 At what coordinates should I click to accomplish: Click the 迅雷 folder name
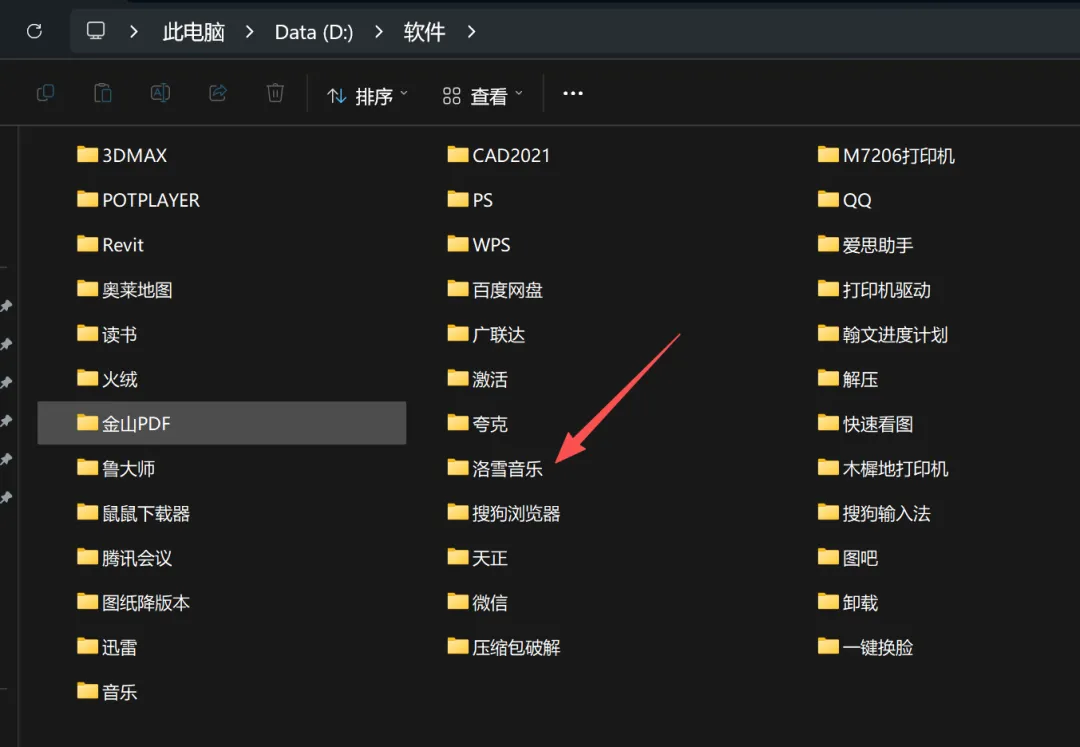pyautogui.click(x=120, y=648)
